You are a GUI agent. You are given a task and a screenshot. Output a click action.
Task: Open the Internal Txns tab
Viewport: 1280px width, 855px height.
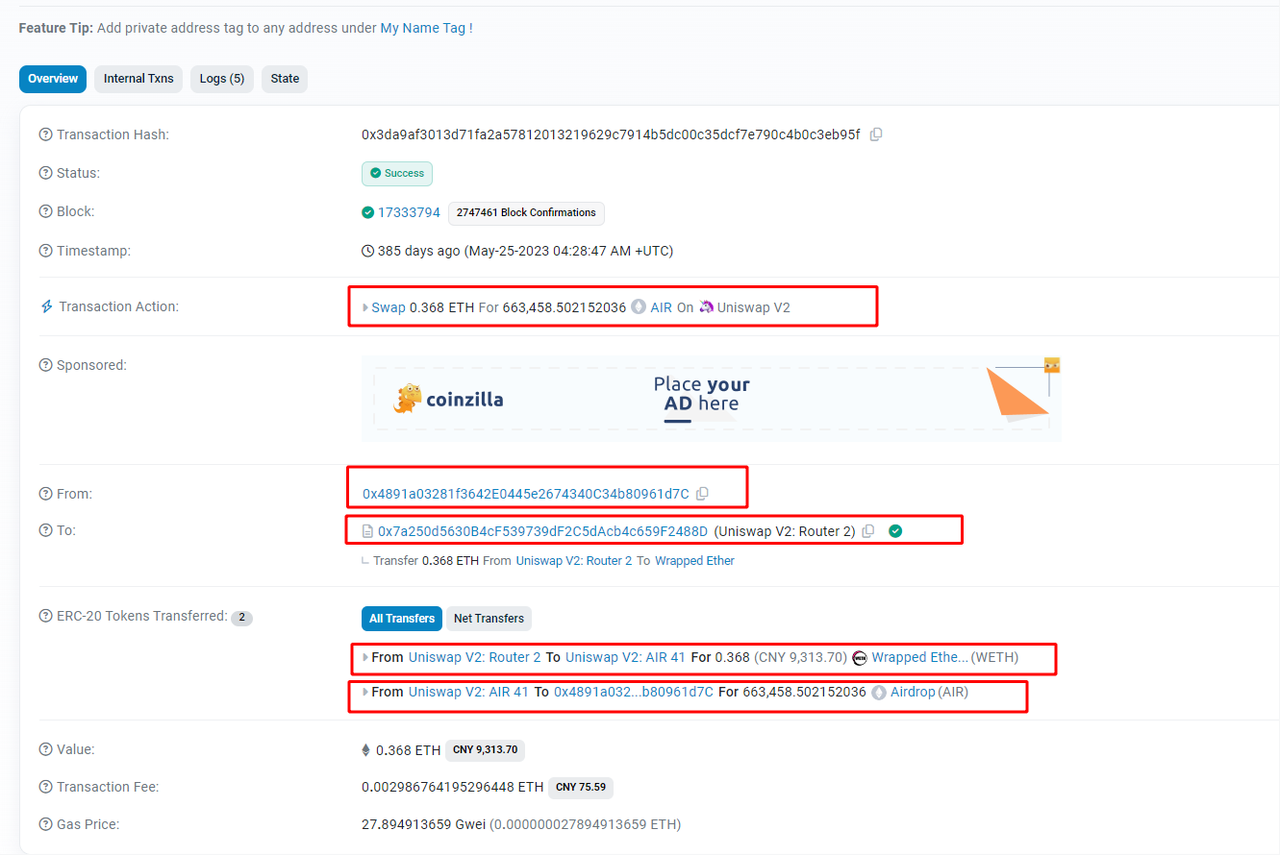[x=138, y=79]
